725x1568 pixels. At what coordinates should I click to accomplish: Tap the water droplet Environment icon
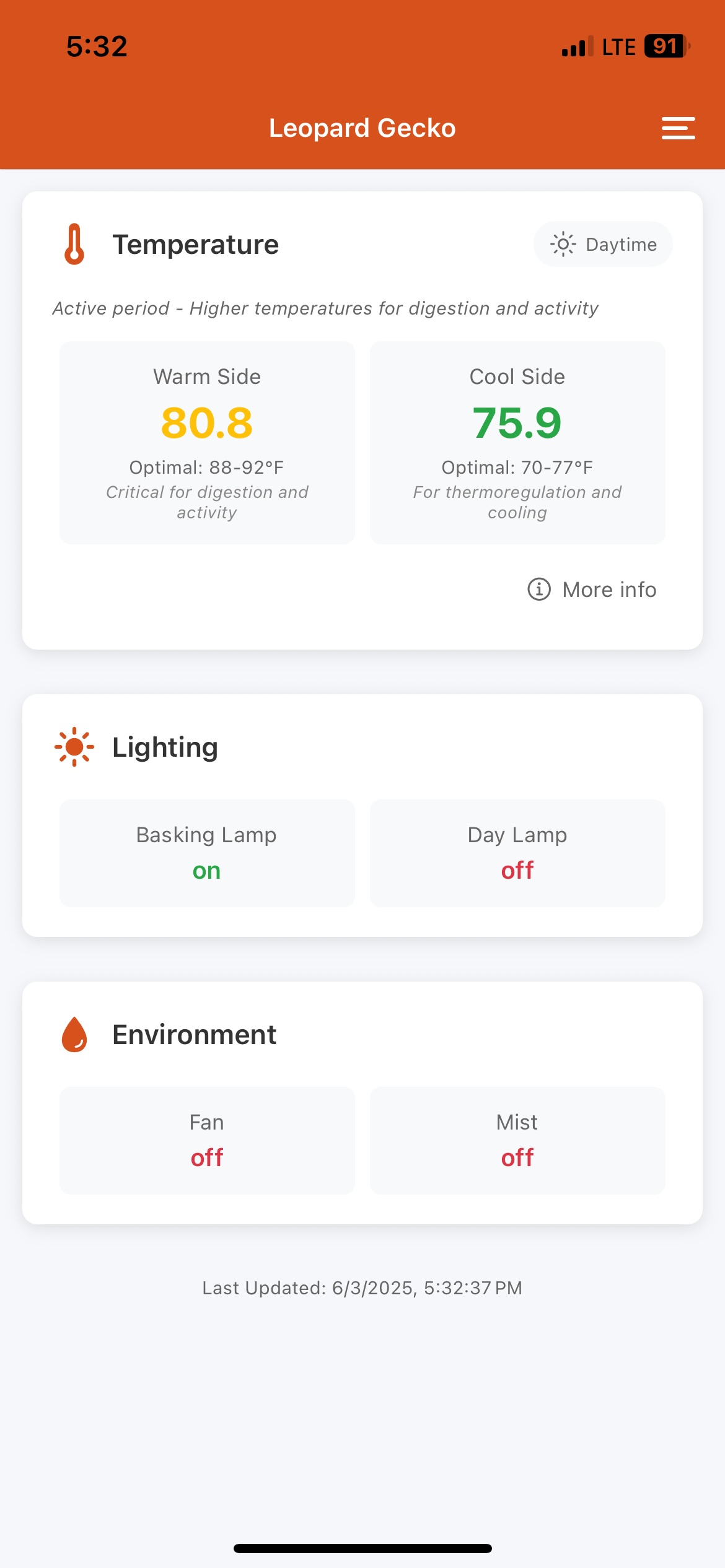(x=74, y=1034)
